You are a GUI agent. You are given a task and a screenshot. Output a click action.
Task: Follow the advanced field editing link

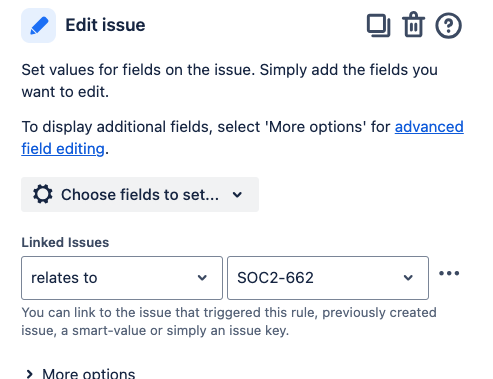(x=429, y=127)
